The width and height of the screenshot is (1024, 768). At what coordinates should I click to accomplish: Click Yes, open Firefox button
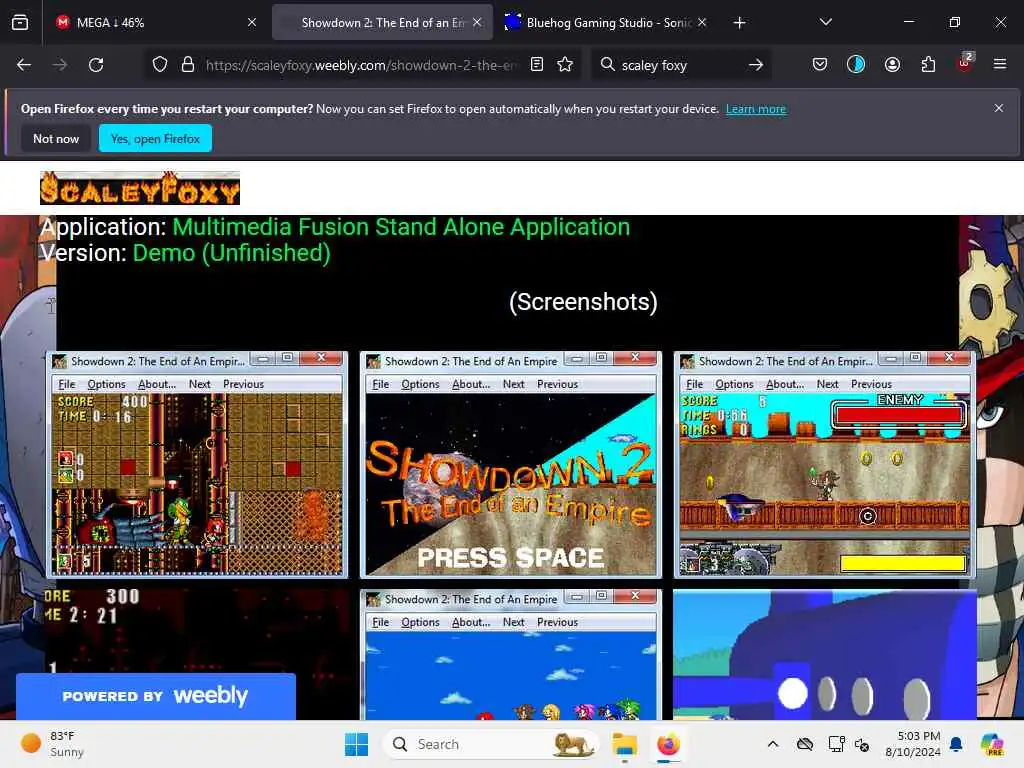point(155,138)
